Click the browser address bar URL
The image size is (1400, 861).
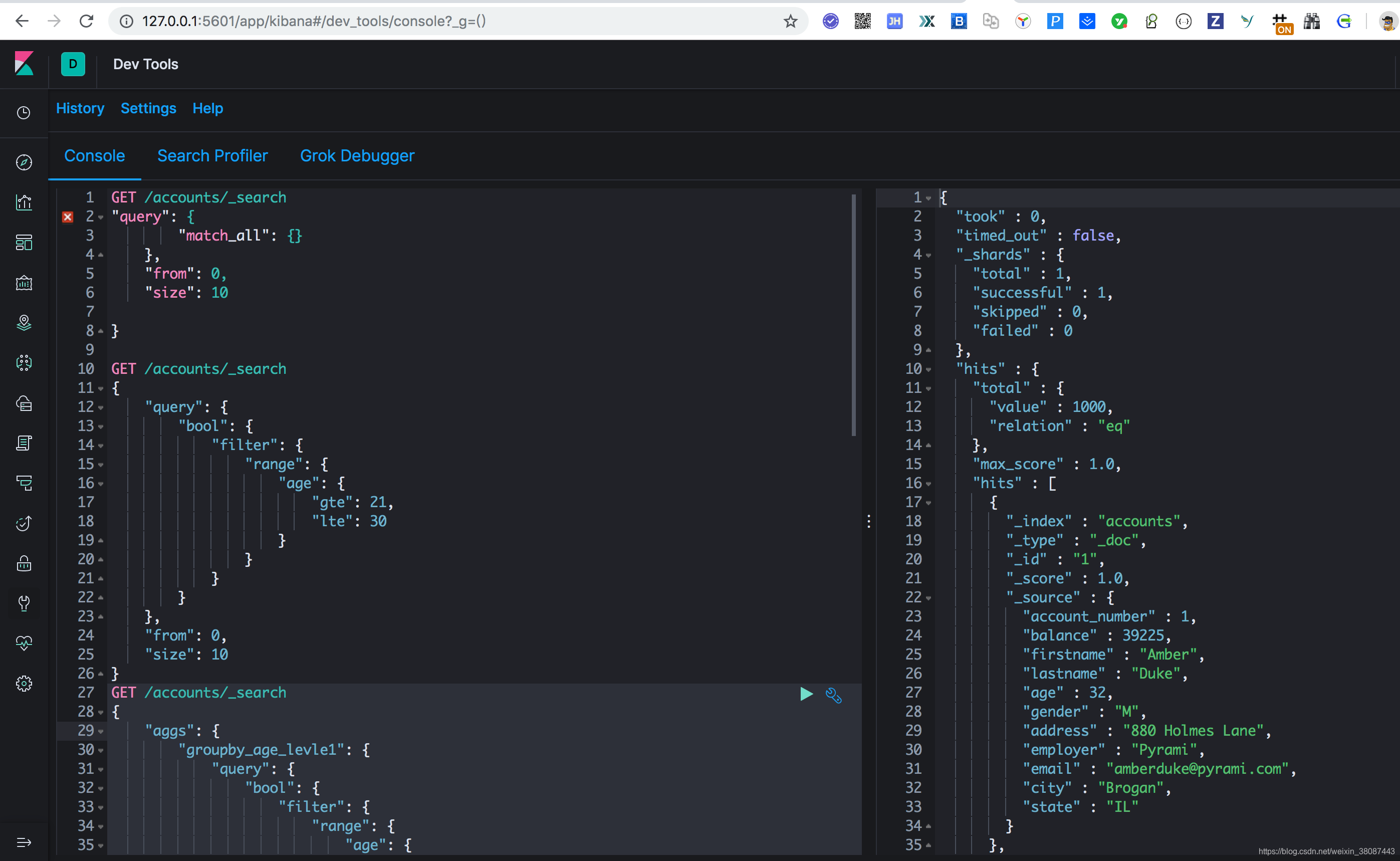313,21
